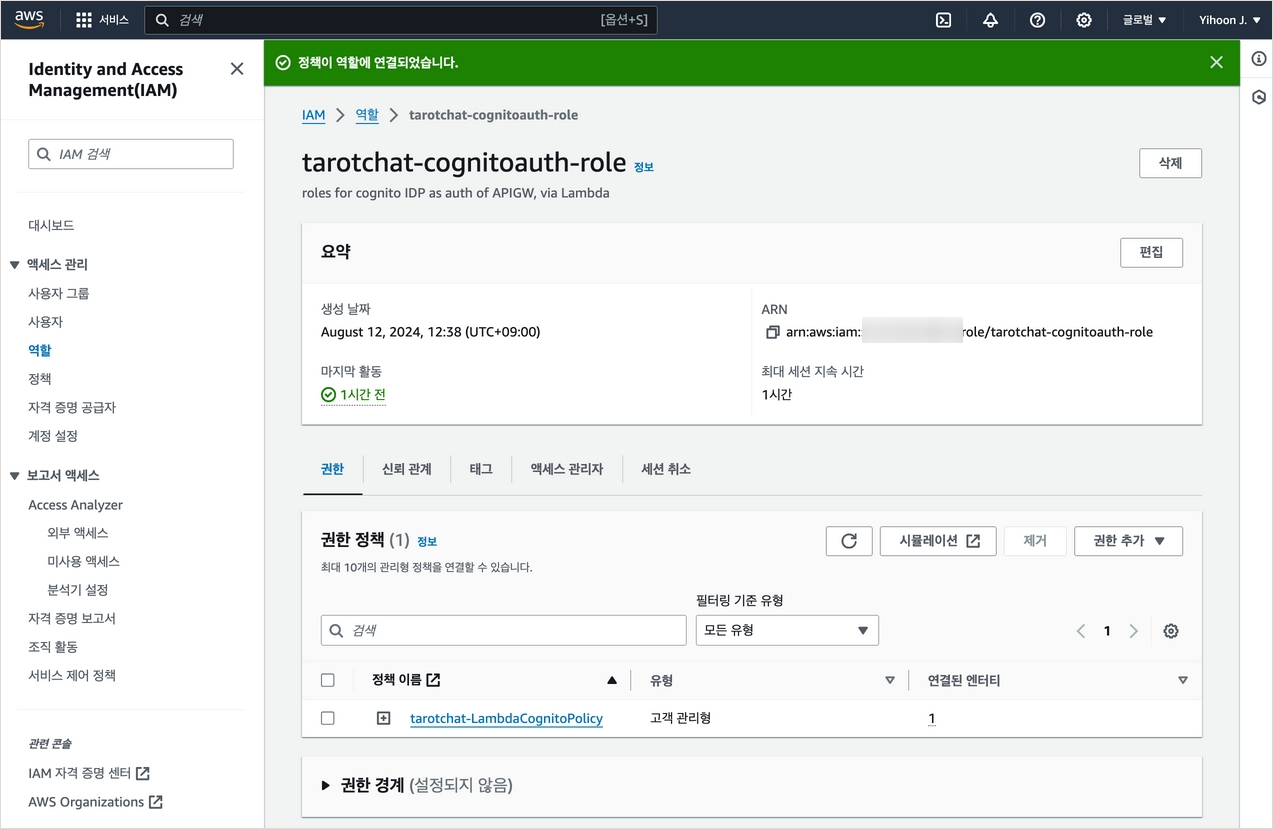Open 미사용 액세스 in sidebar
Image resolution: width=1273 pixels, height=829 pixels.
coord(83,562)
